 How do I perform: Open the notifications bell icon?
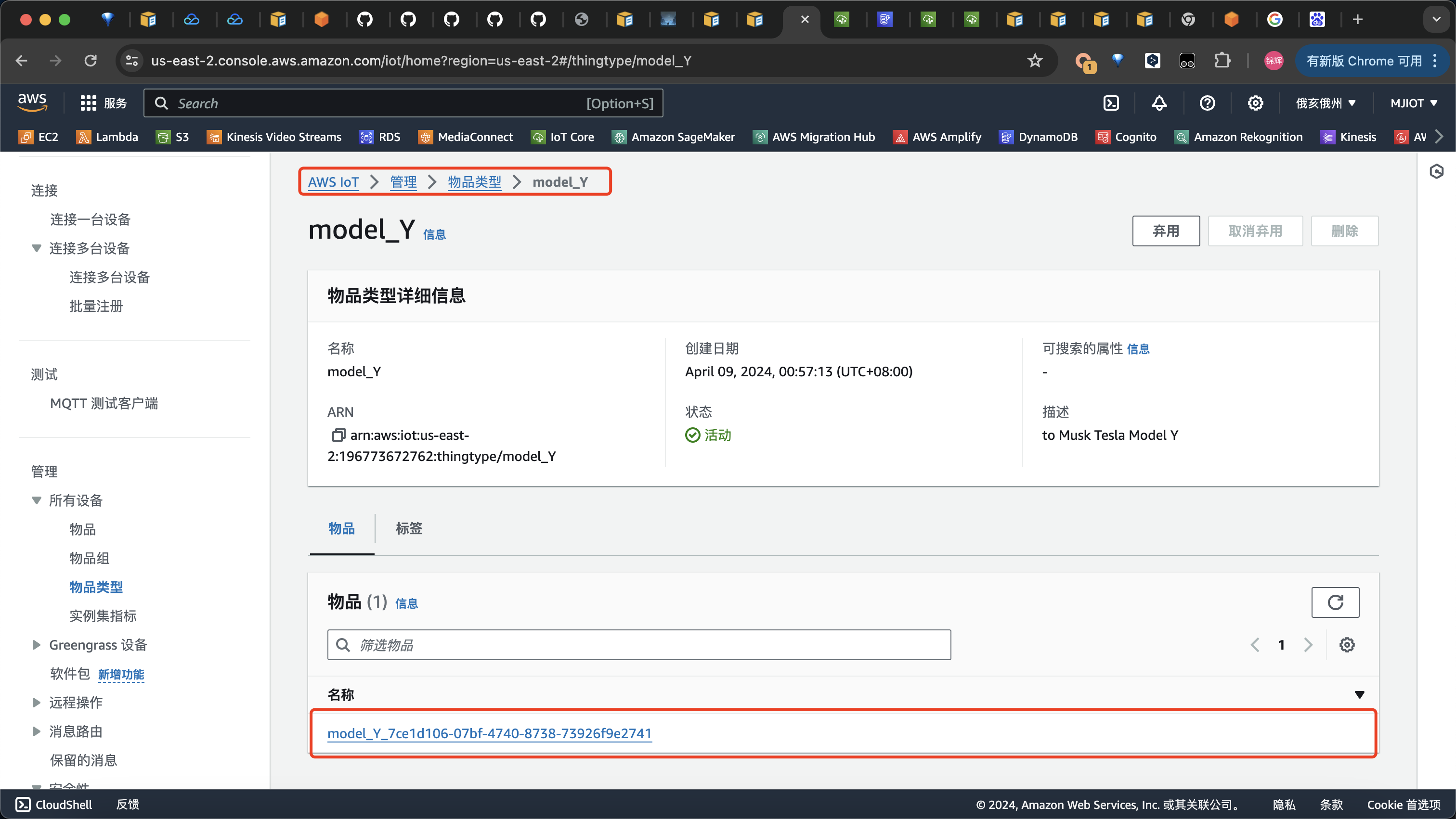click(1159, 103)
